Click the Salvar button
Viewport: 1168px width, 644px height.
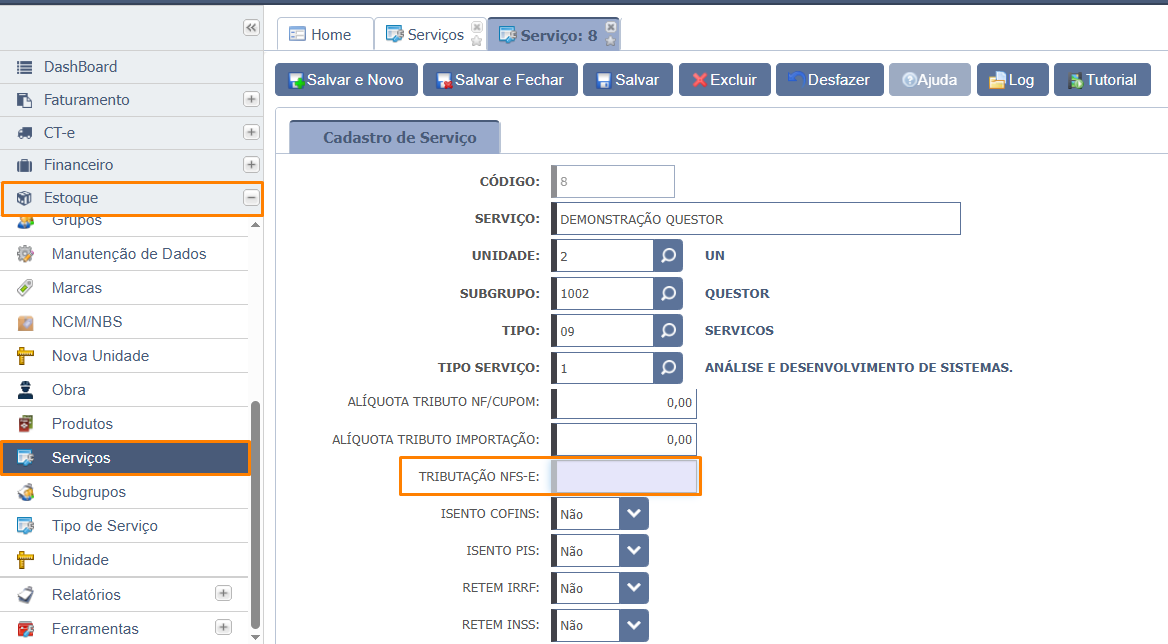pos(628,80)
